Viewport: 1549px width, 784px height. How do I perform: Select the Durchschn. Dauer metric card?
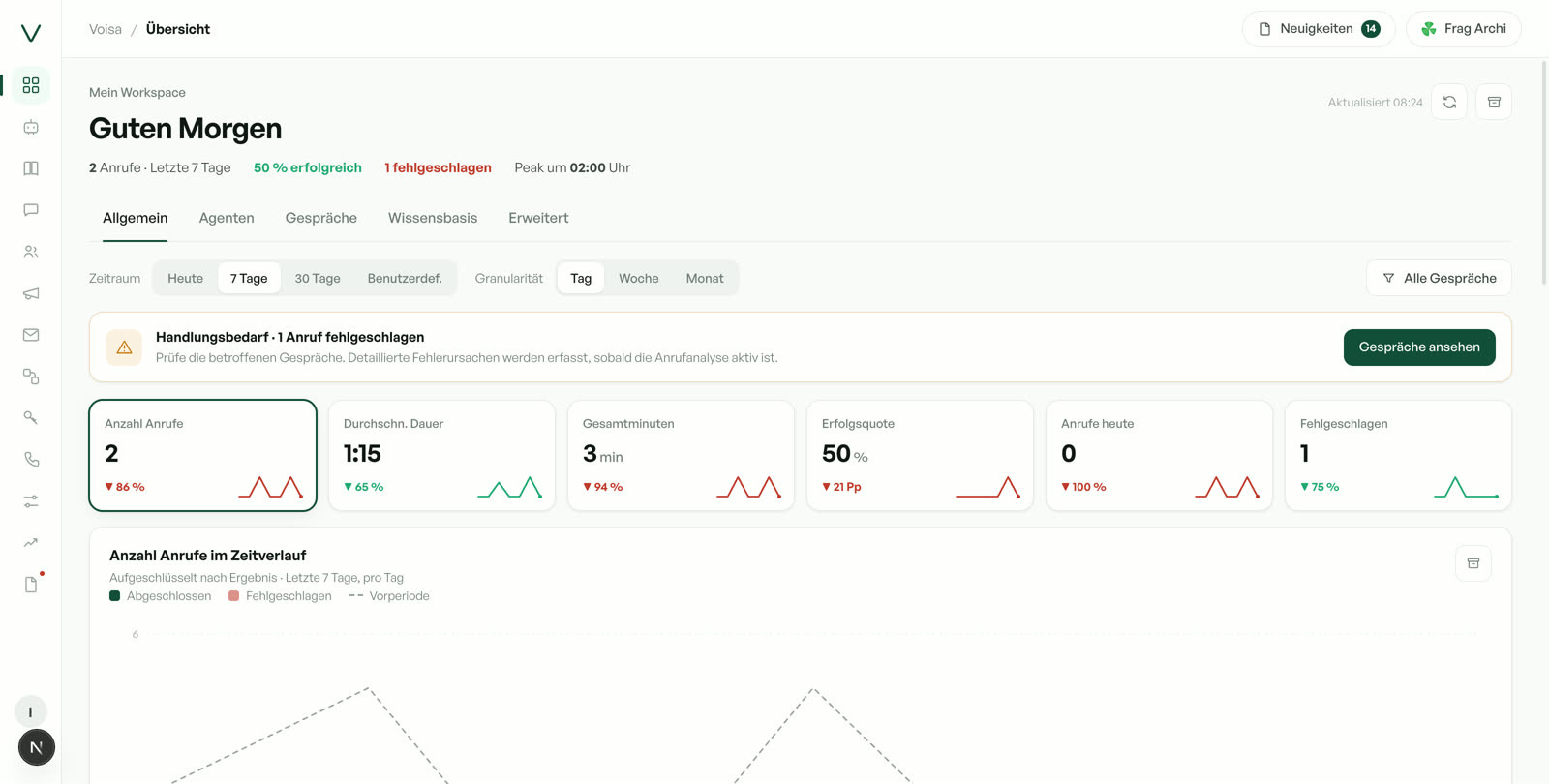(442, 455)
